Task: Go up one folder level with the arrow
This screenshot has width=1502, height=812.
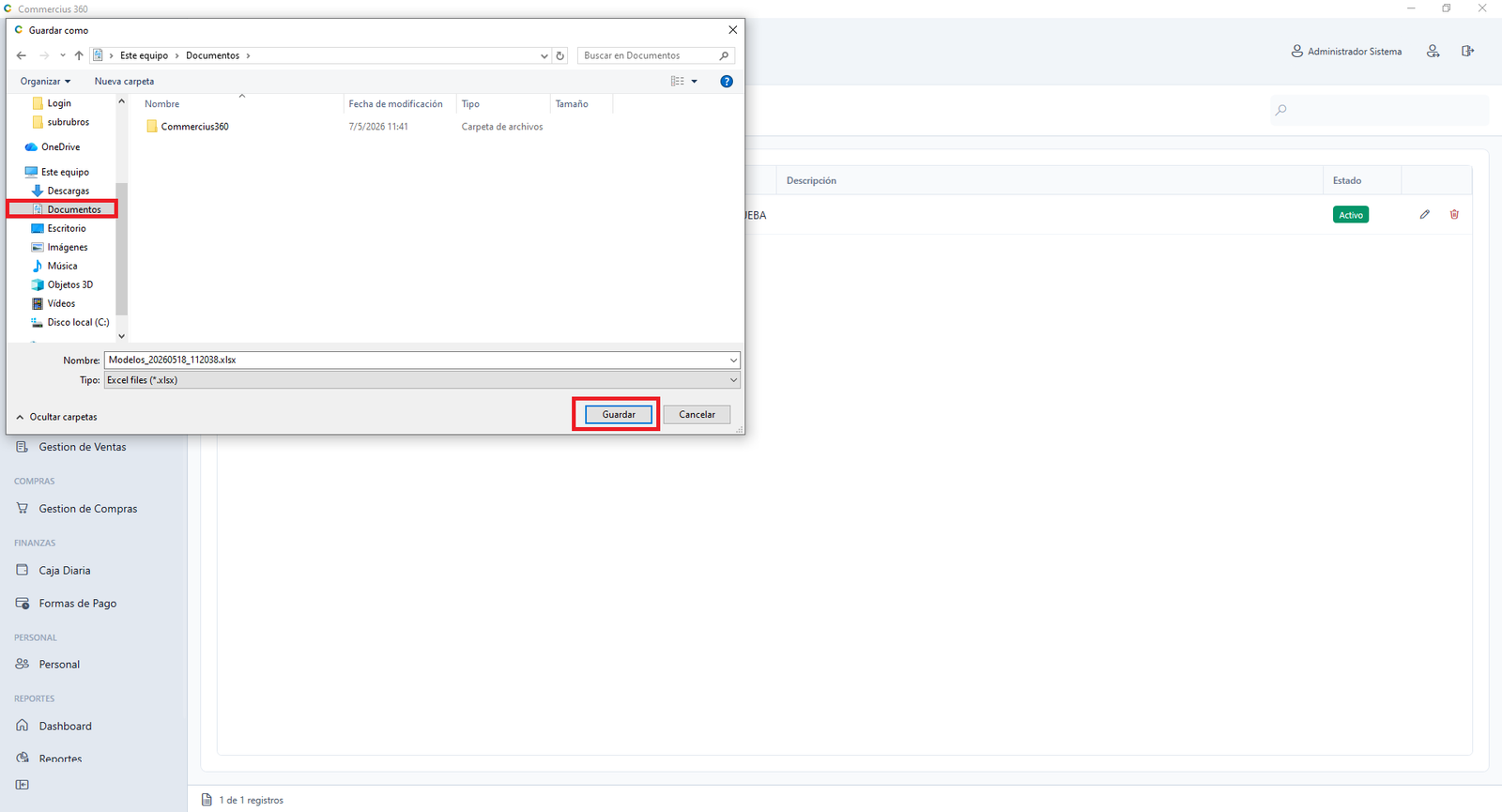Action: point(79,55)
